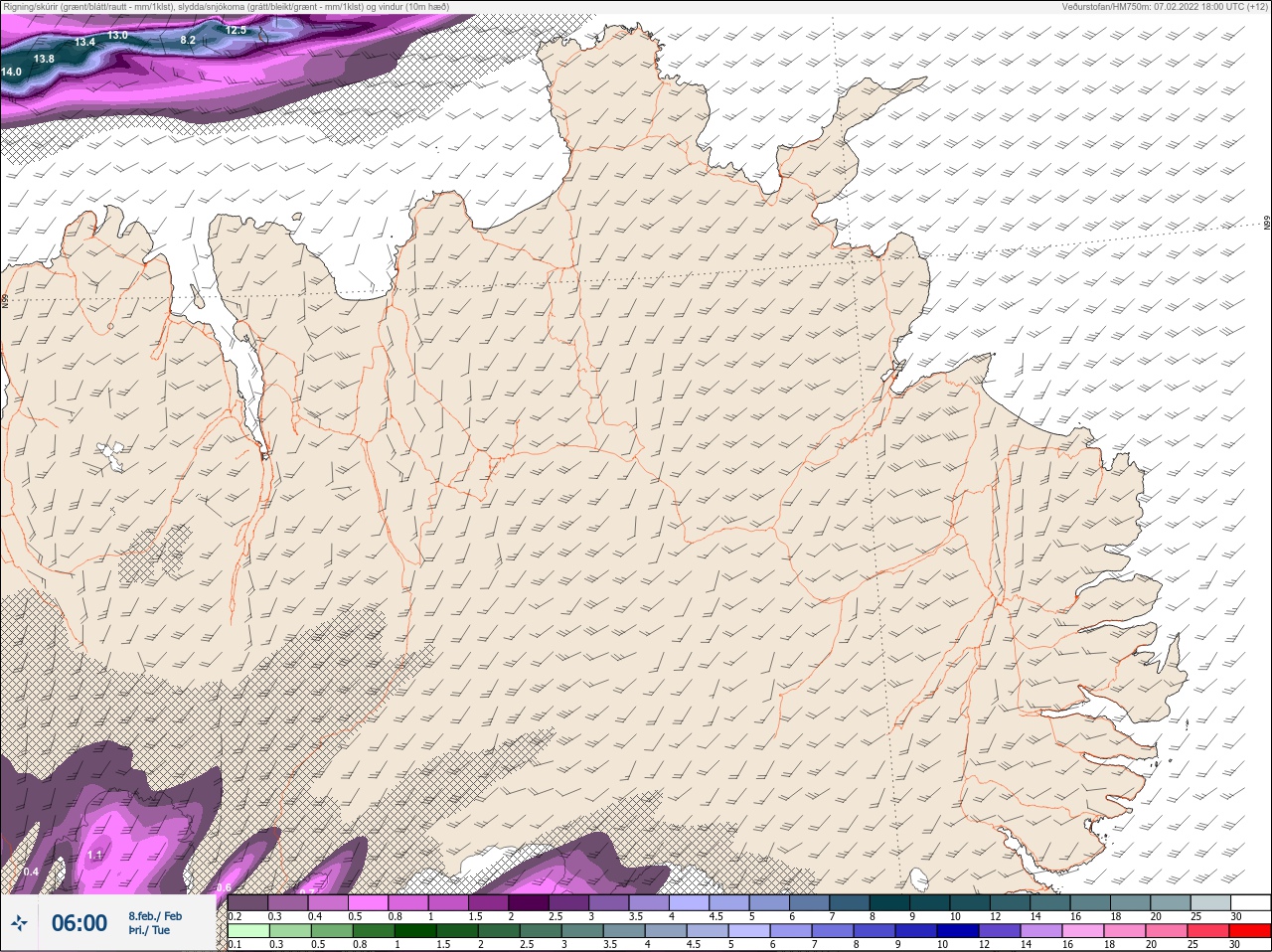
Task: Select the bright magenta 0.5–0.8 snow legend swatch
Action: 369,902
